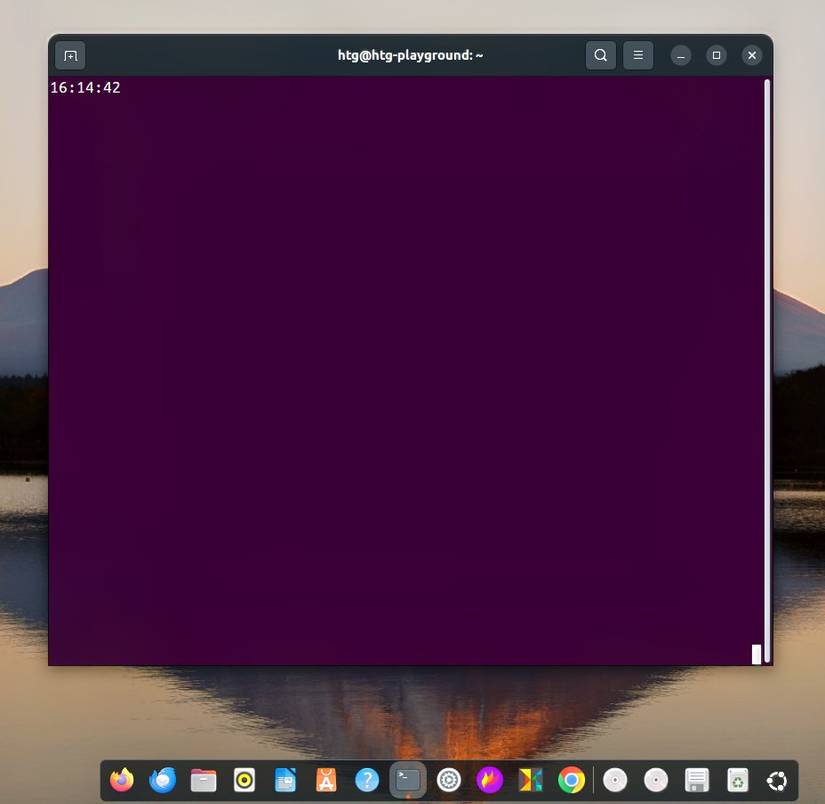Minimize the terminal window
Image resolution: width=825 pixels, height=804 pixels.
[681, 55]
